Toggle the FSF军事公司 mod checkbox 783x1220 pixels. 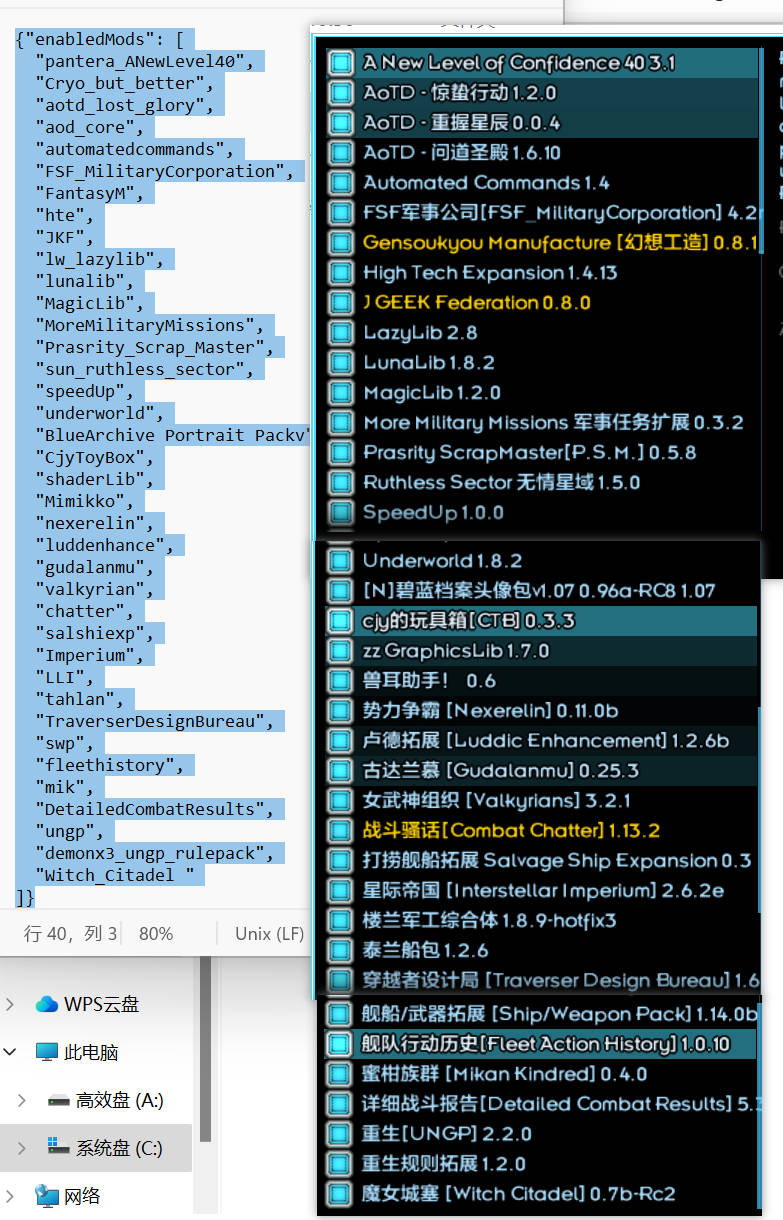point(341,213)
